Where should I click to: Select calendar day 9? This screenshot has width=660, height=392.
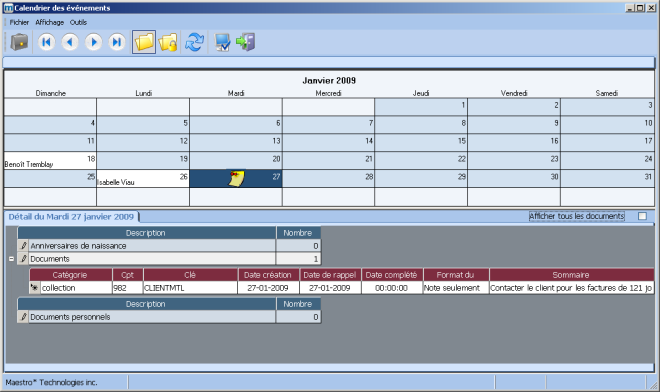[x=514, y=125]
